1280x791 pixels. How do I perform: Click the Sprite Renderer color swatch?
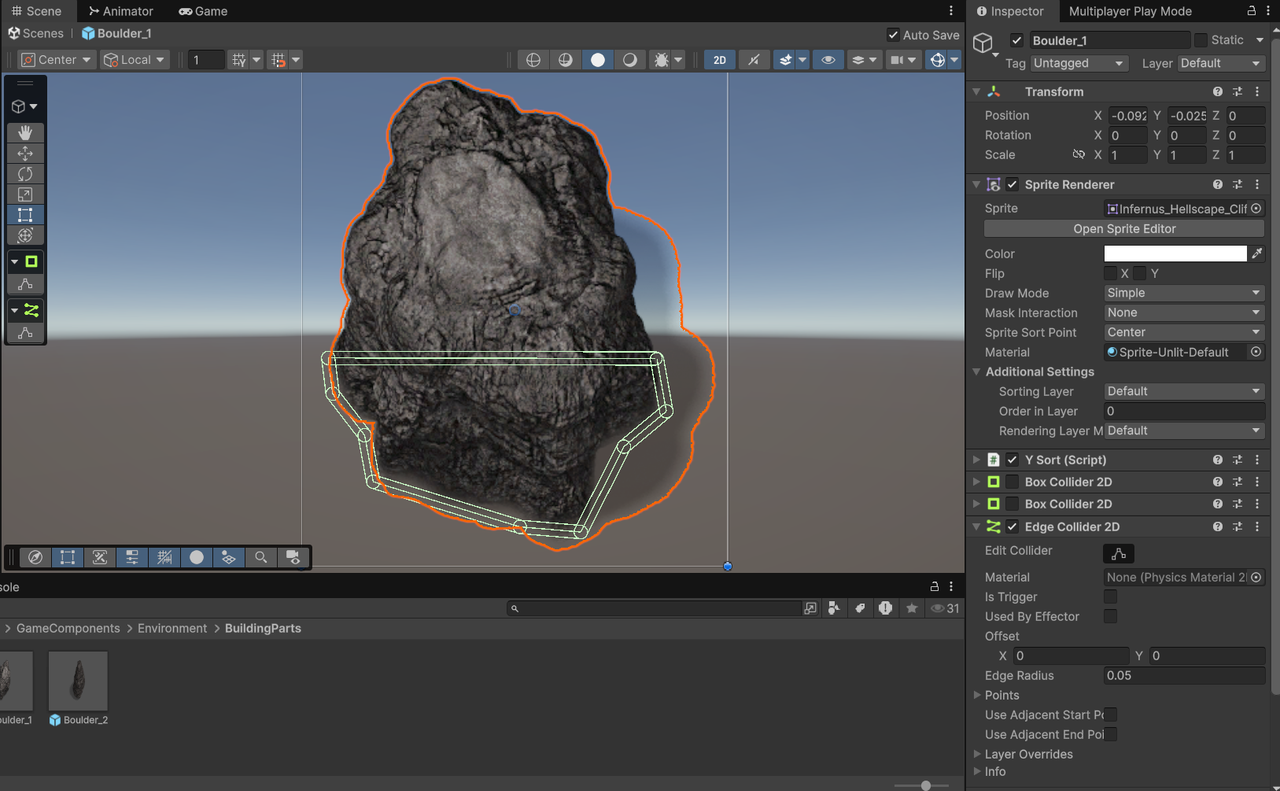point(1175,254)
